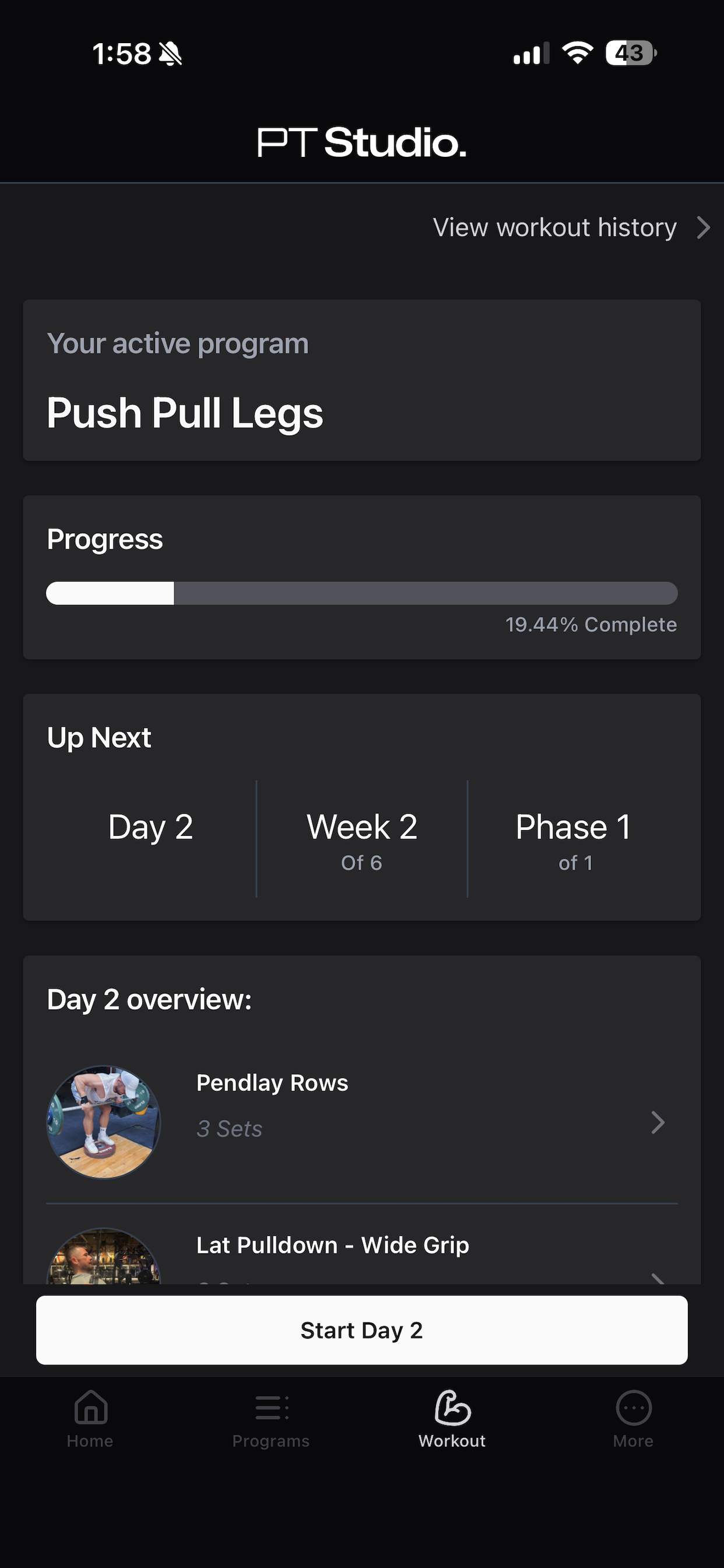Viewport: 724px width, 1568px height.
Task: Tap the cellular signal bars
Action: point(531,54)
